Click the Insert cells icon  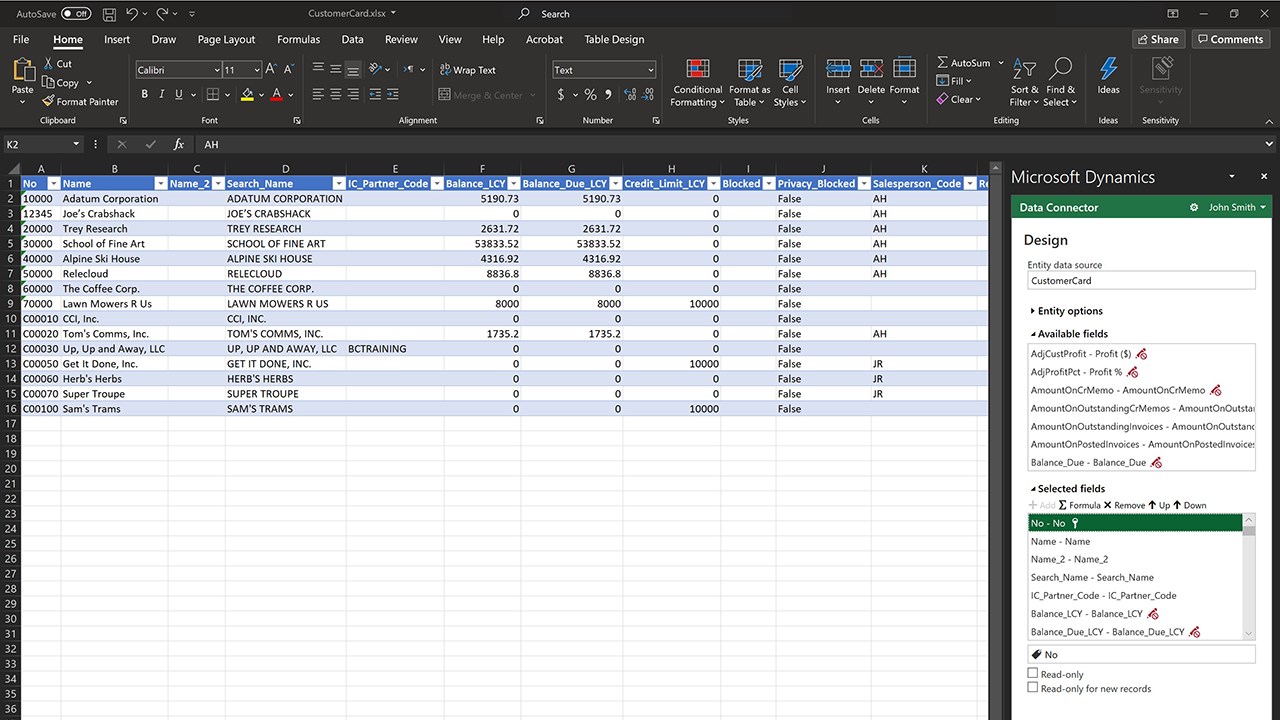click(838, 69)
